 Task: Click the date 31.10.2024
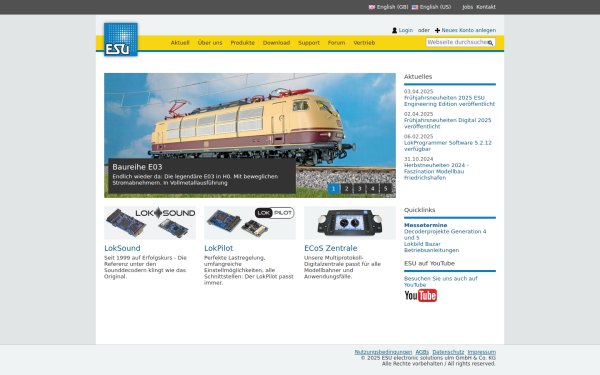(x=418, y=159)
